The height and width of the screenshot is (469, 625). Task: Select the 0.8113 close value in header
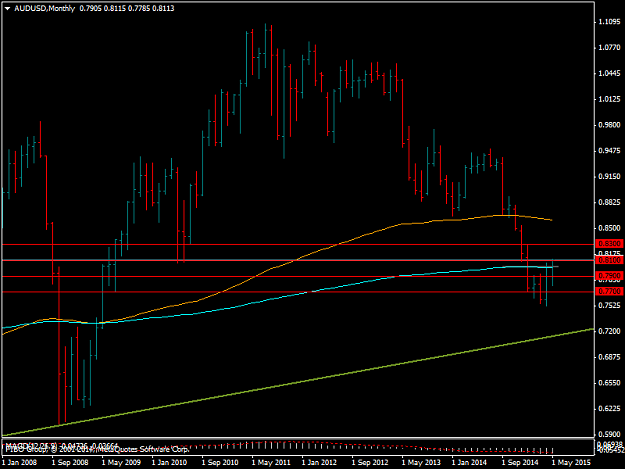point(163,8)
